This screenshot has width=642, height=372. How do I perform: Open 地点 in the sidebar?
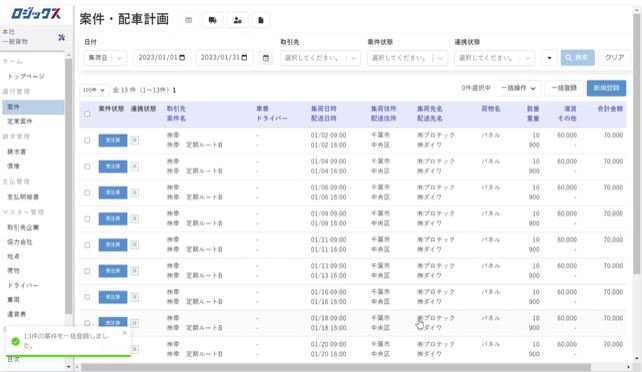(x=13, y=256)
